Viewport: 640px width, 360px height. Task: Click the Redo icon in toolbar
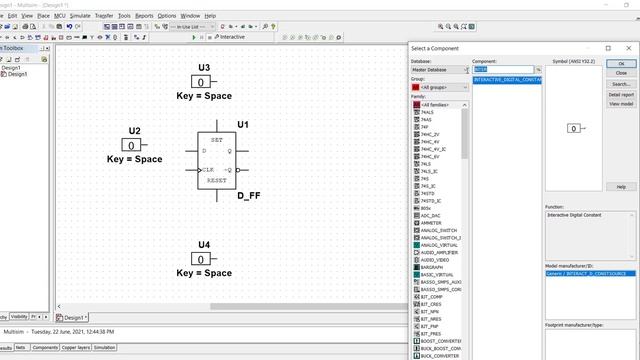pos(78,27)
